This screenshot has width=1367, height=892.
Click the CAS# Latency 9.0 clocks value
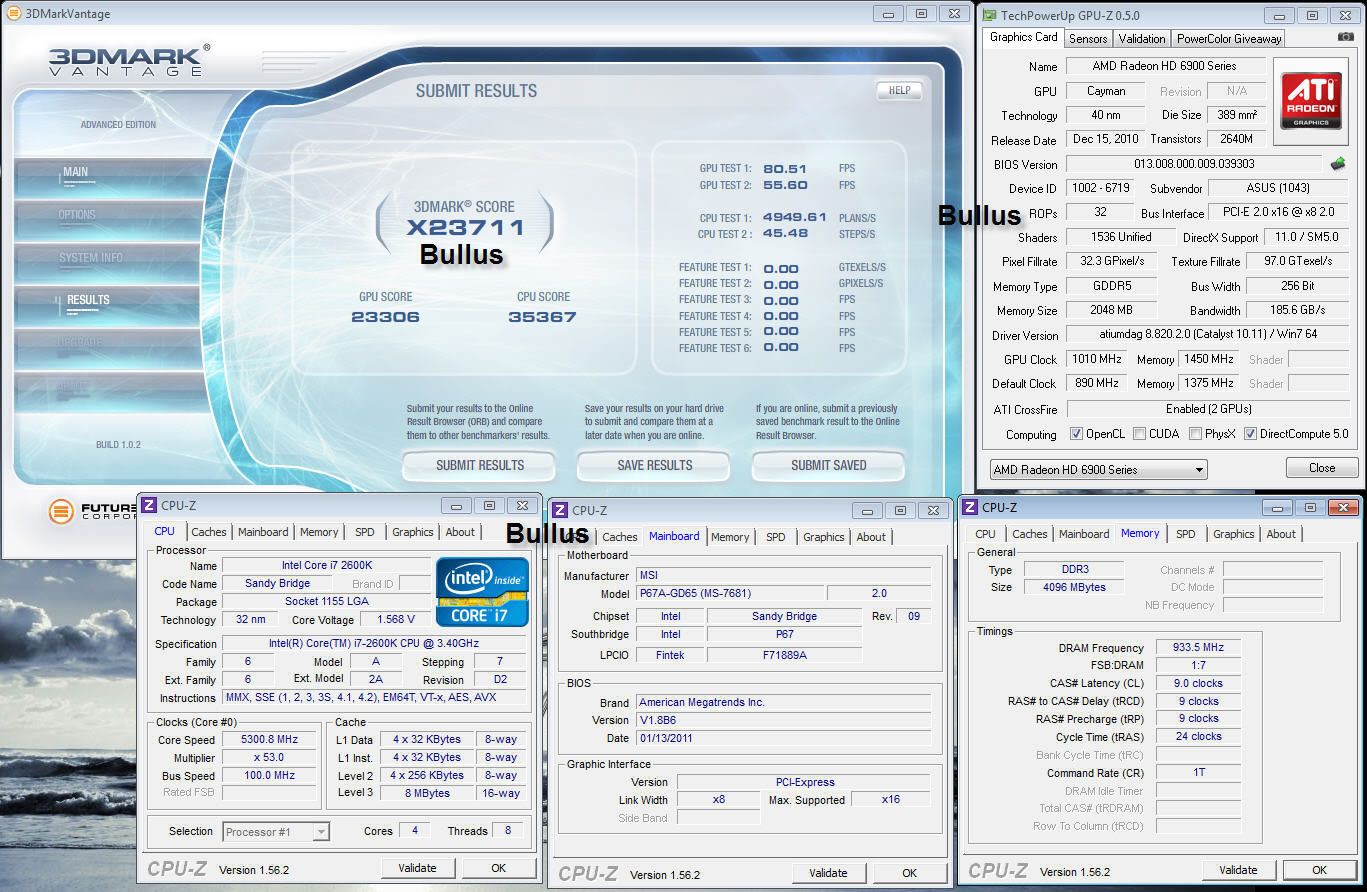(1198, 684)
